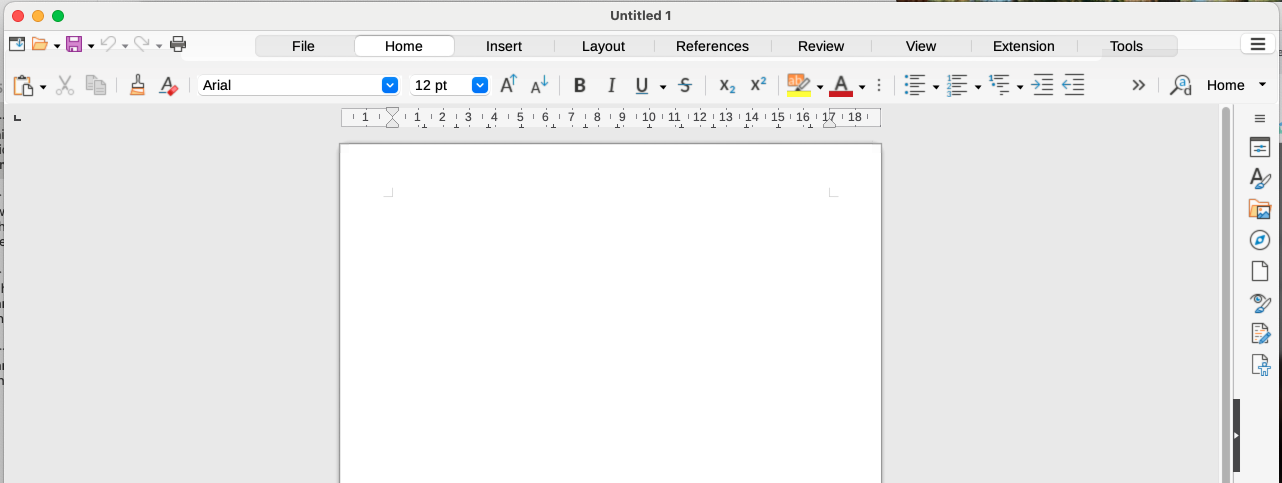The height and width of the screenshot is (483, 1282).
Task: Expand the 12 pt font size dropdown
Action: click(480, 86)
